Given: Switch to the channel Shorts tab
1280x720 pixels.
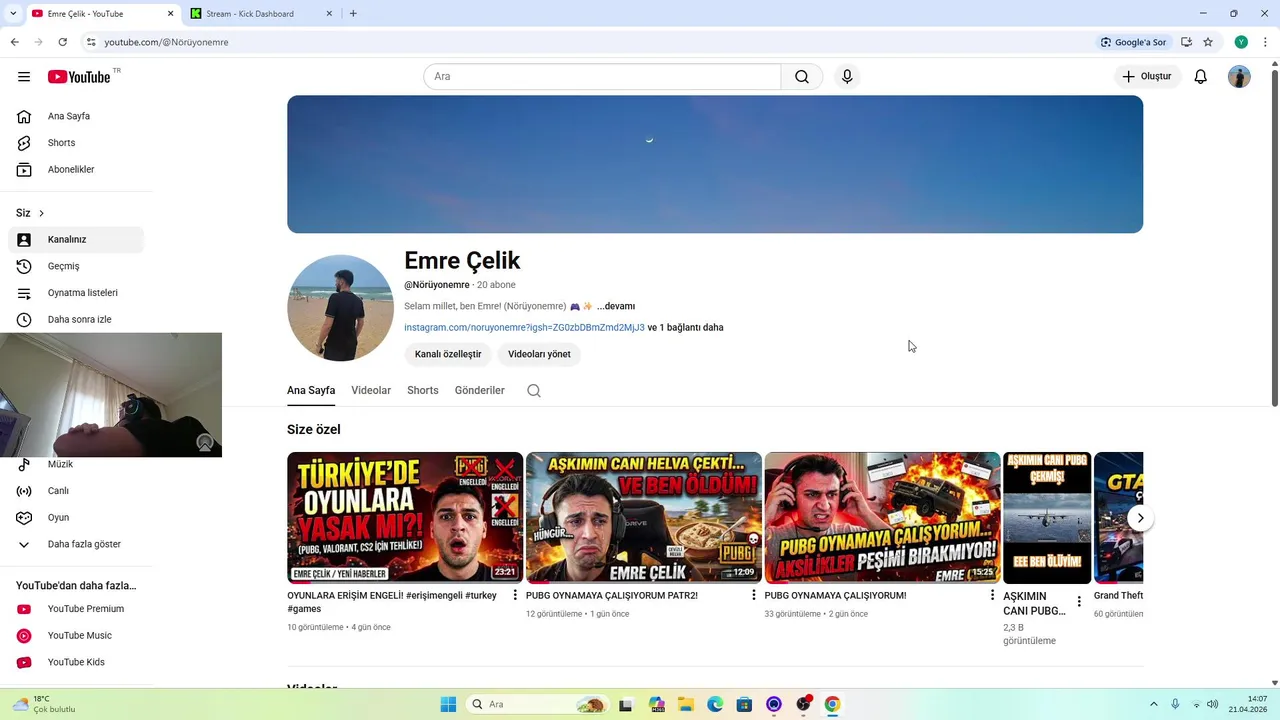Looking at the screenshot, I should [x=423, y=390].
